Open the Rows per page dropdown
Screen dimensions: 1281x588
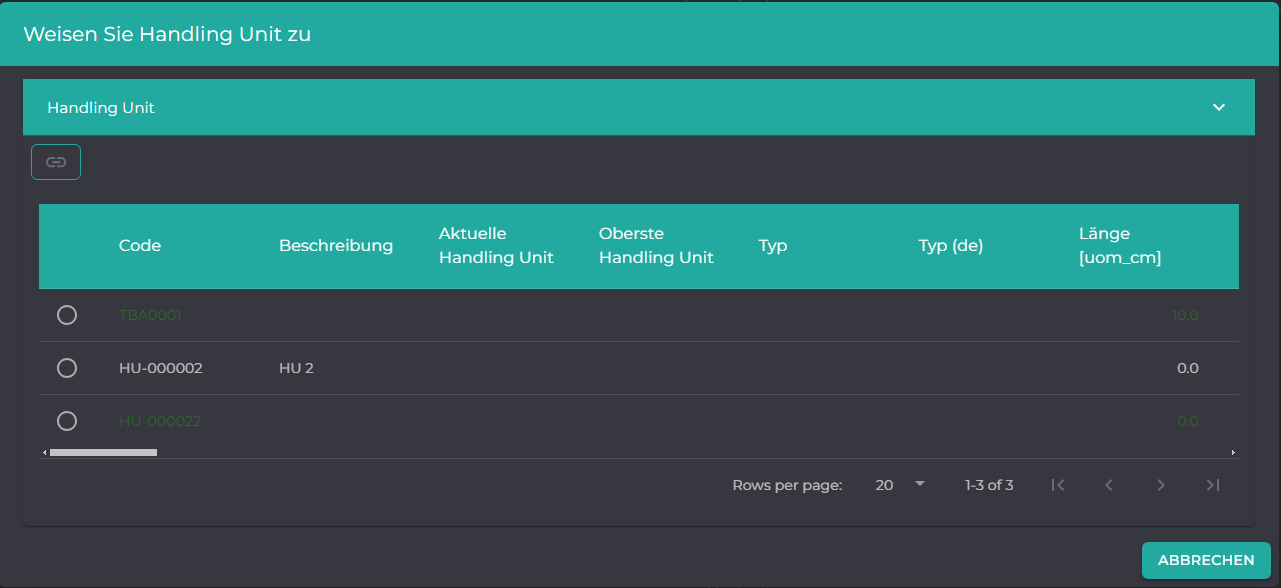click(901, 485)
